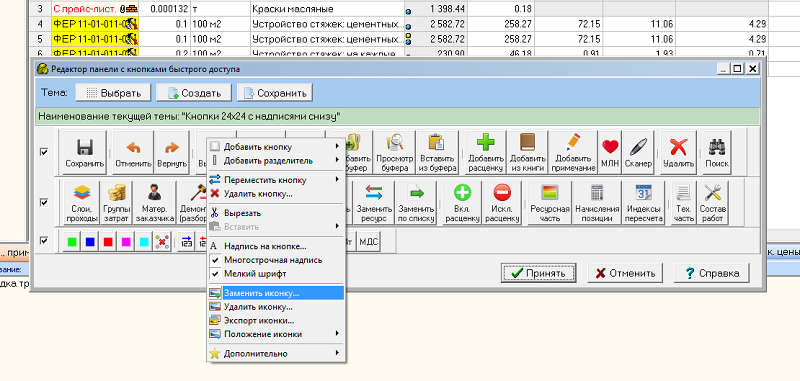Click the Заменить по списку button

tap(416, 202)
